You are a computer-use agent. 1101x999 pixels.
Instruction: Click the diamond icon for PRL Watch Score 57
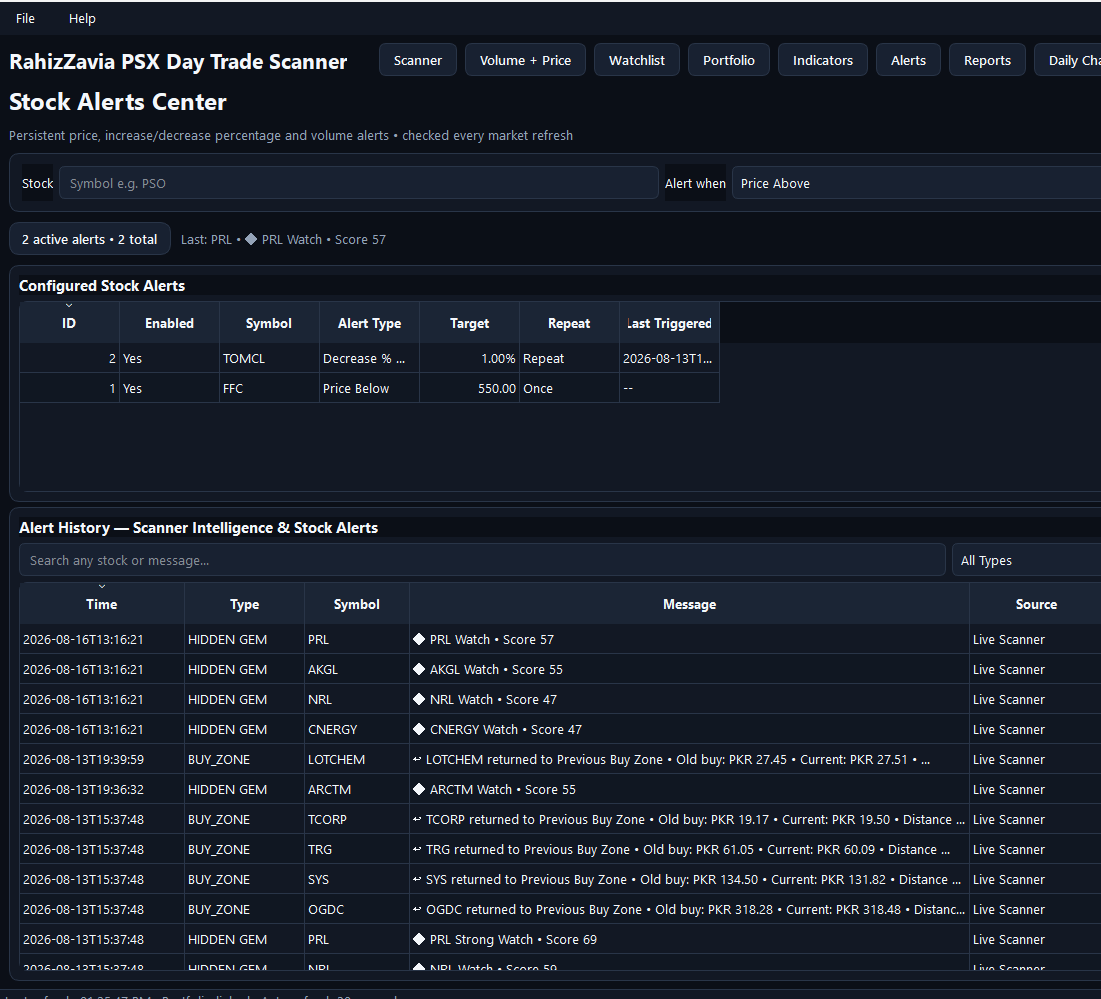pyautogui.click(x=419, y=640)
